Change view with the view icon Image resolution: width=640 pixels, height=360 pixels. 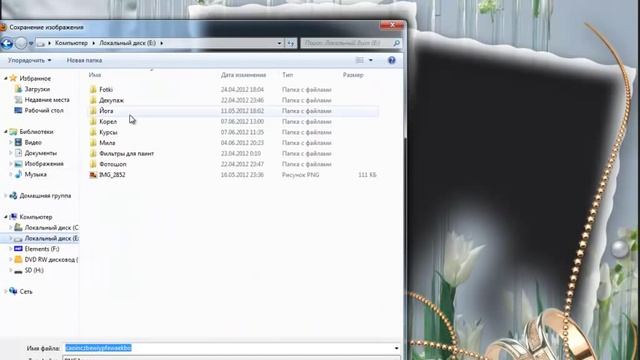coord(360,60)
